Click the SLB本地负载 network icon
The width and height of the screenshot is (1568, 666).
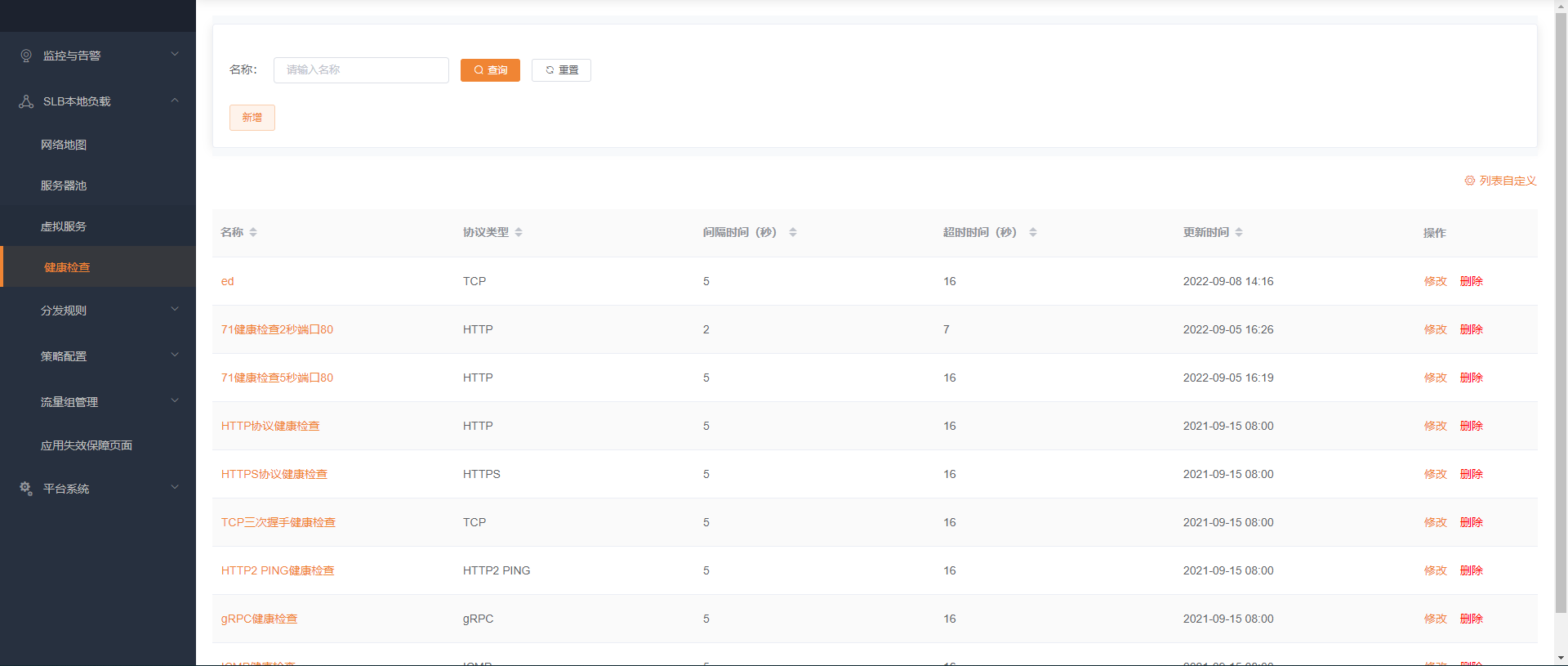[x=26, y=101]
